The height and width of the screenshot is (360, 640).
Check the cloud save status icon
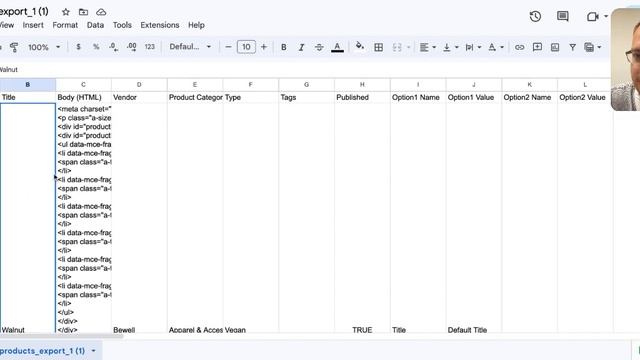tap(101, 12)
